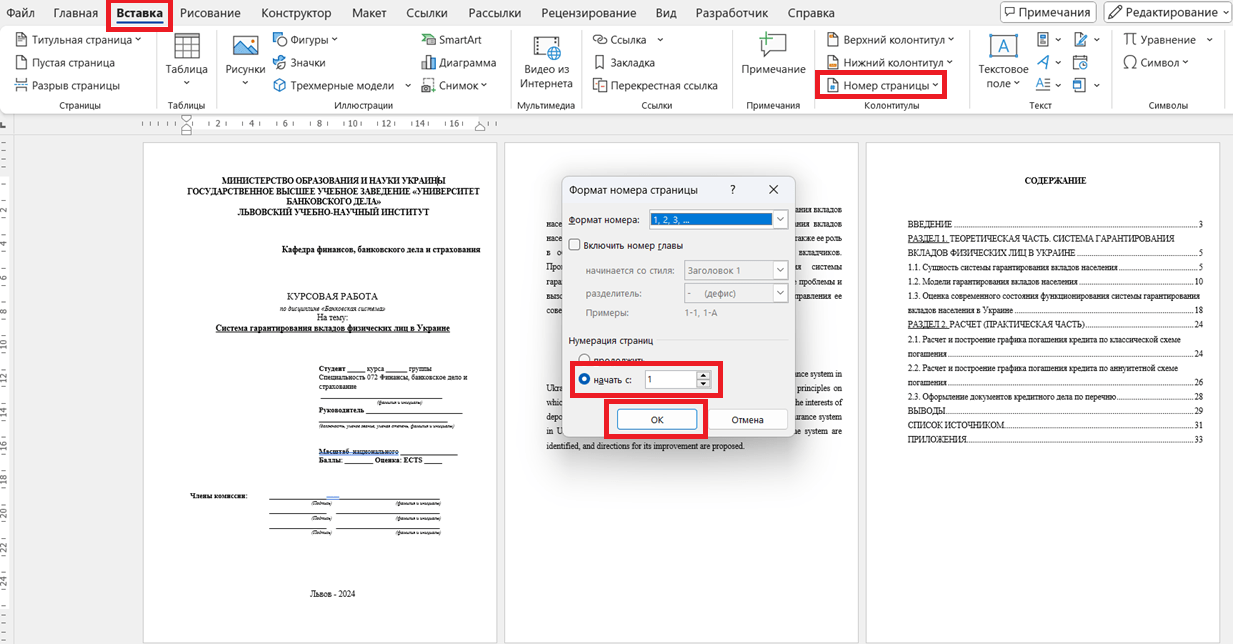The image size is (1233, 644).
Task: Click the начать с number input field
Action: [x=670, y=379]
